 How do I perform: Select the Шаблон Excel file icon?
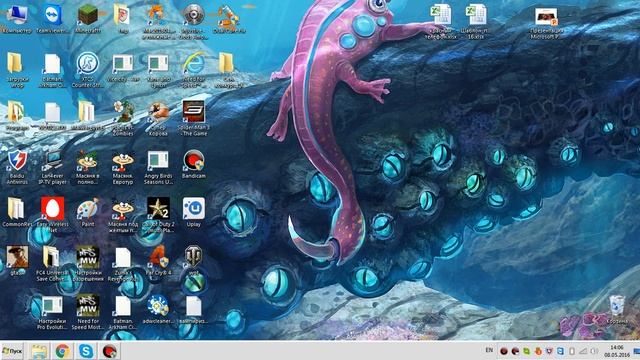[x=476, y=21]
